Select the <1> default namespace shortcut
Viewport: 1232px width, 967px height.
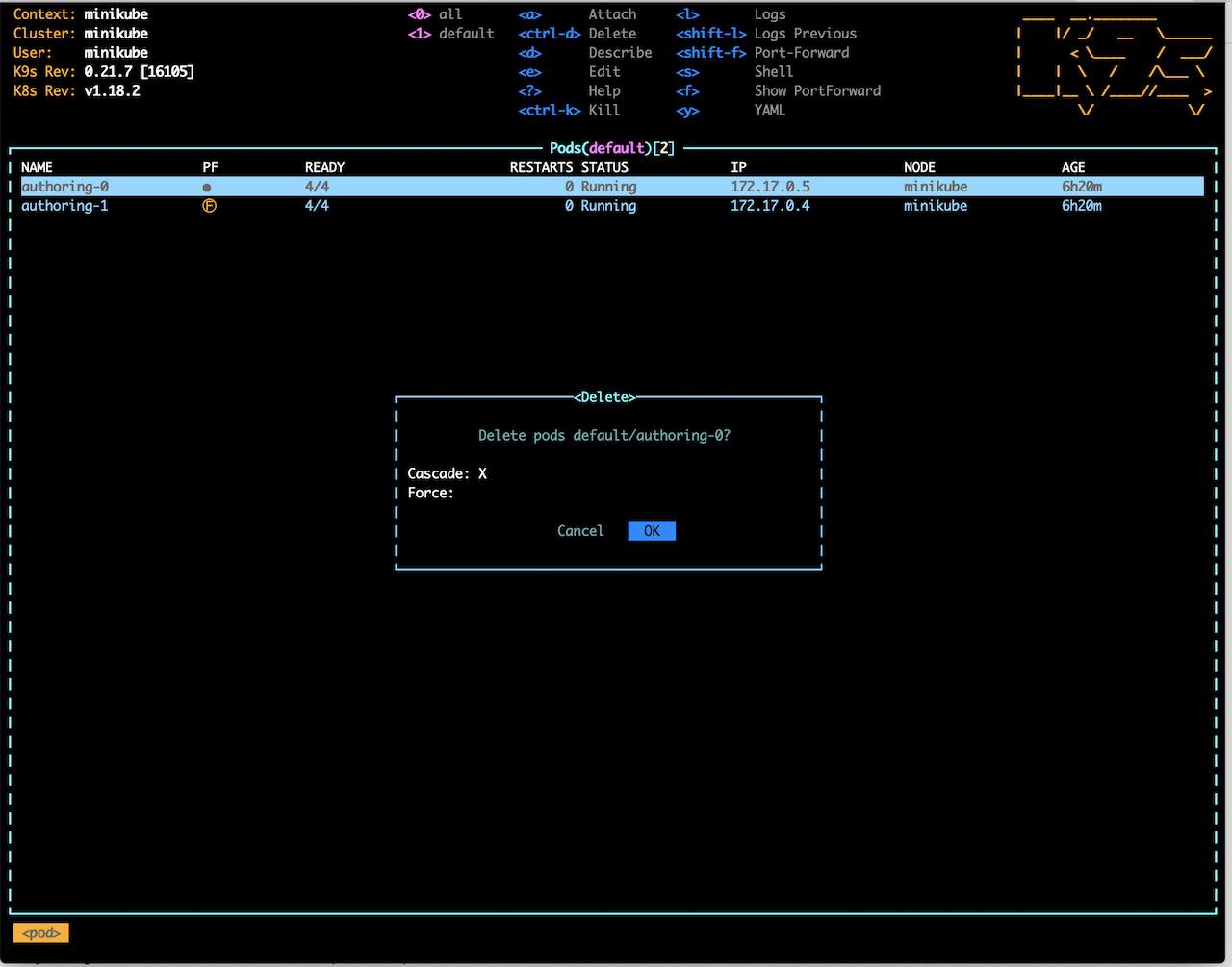point(450,34)
